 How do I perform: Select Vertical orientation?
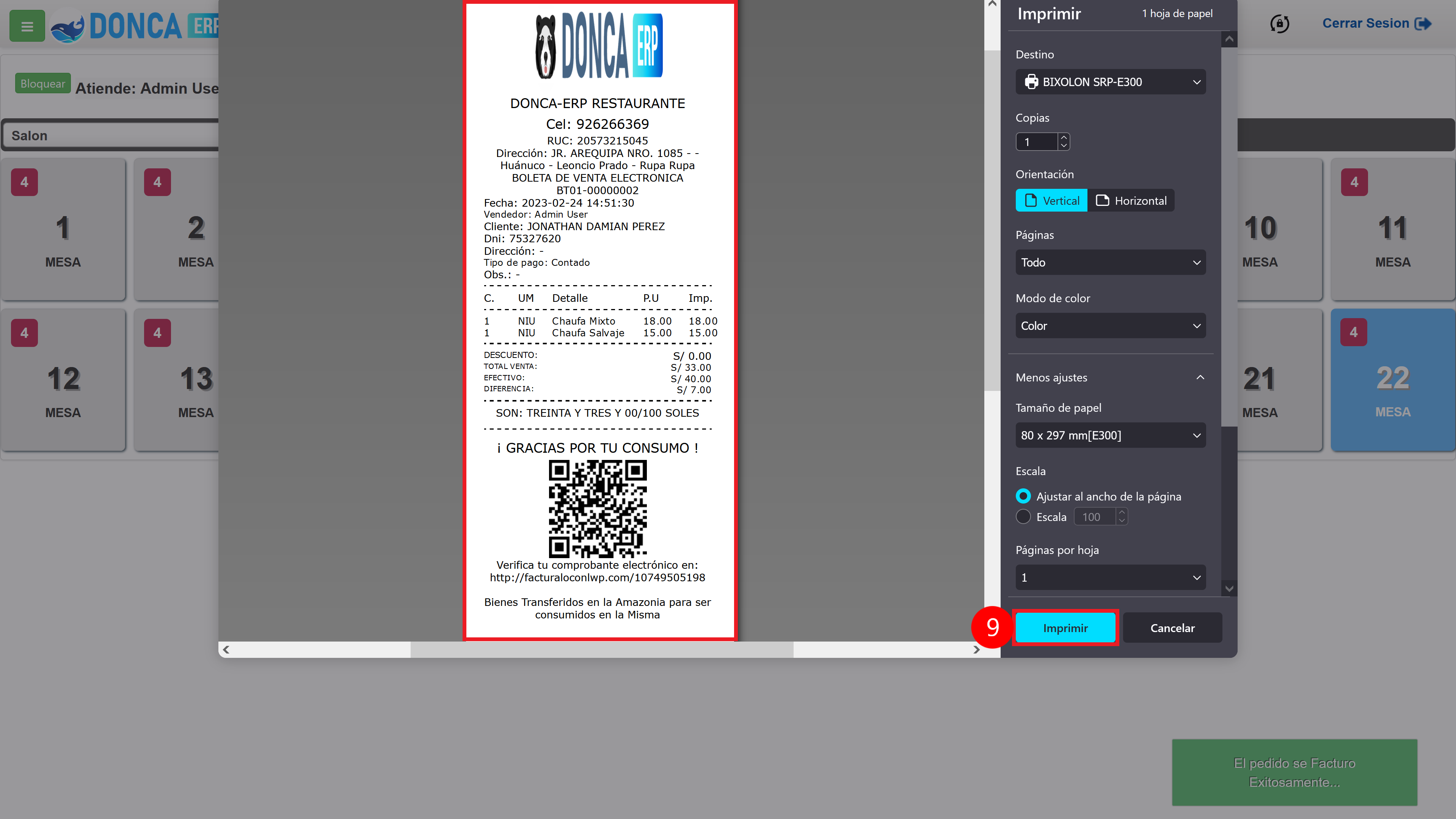(x=1051, y=201)
